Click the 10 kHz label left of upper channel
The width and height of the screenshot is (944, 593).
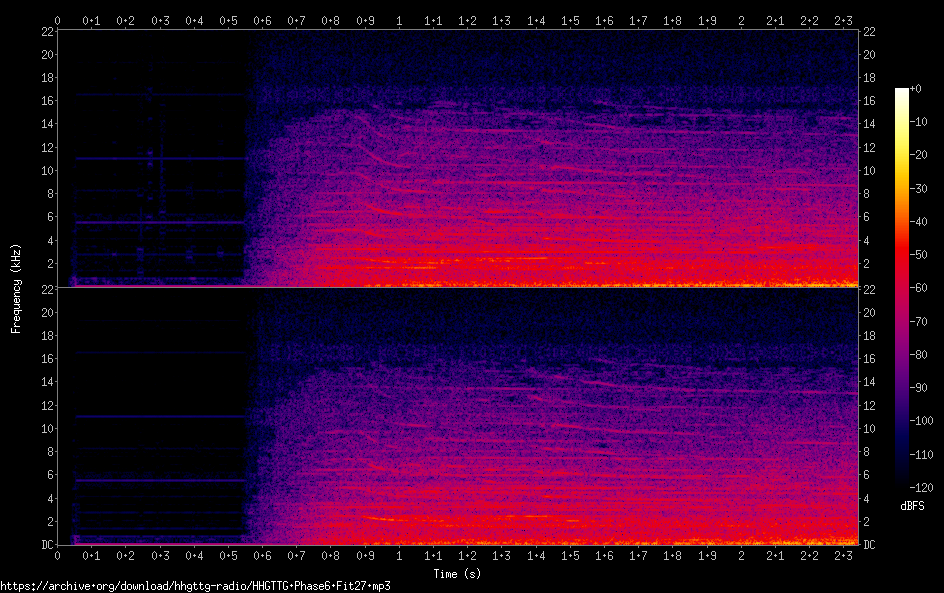pyautogui.click(x=45, y=171)
